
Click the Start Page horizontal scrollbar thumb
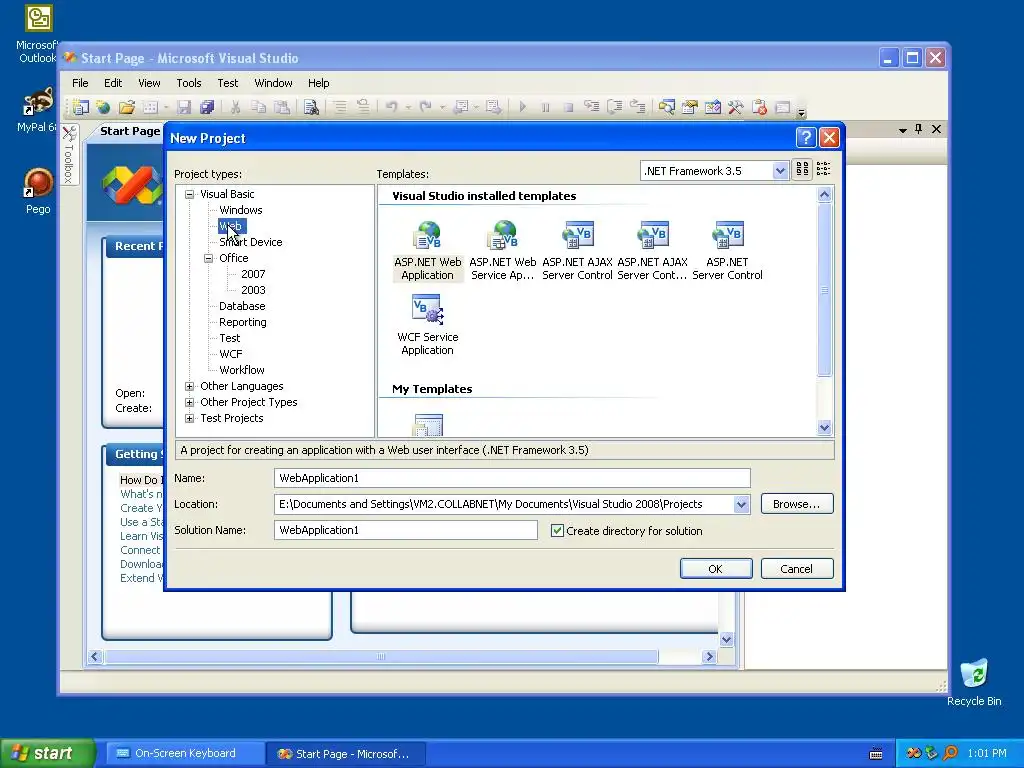pos(381,656)
